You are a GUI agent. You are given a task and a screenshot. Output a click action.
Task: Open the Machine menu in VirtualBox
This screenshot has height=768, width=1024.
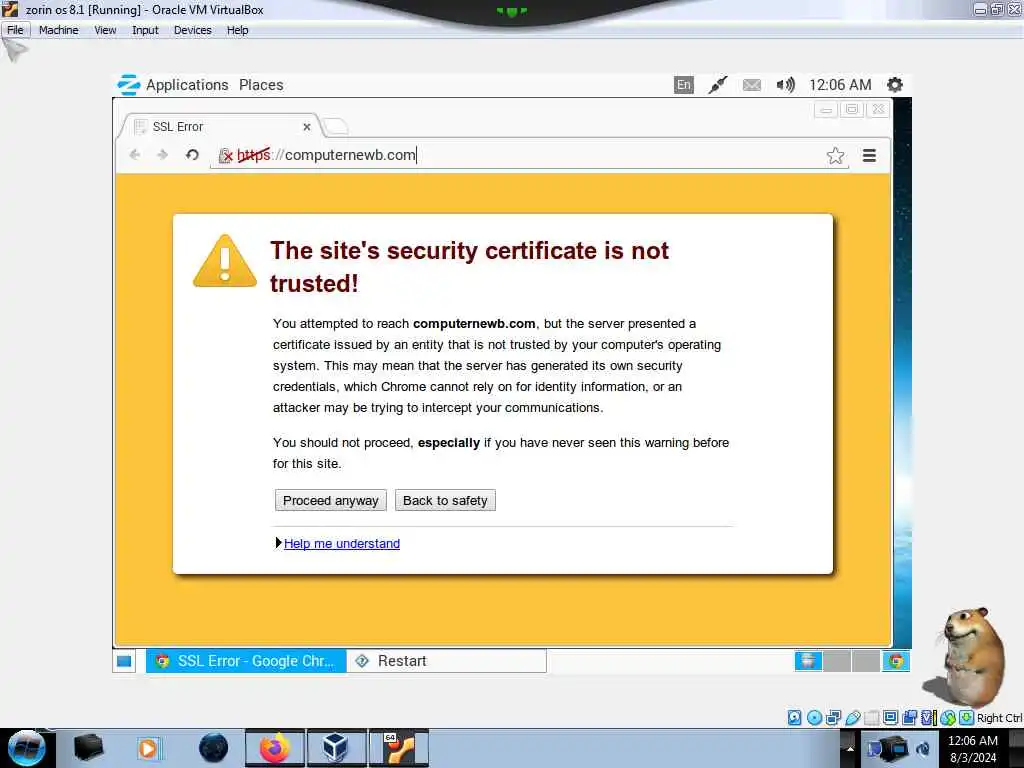[58, 30]
